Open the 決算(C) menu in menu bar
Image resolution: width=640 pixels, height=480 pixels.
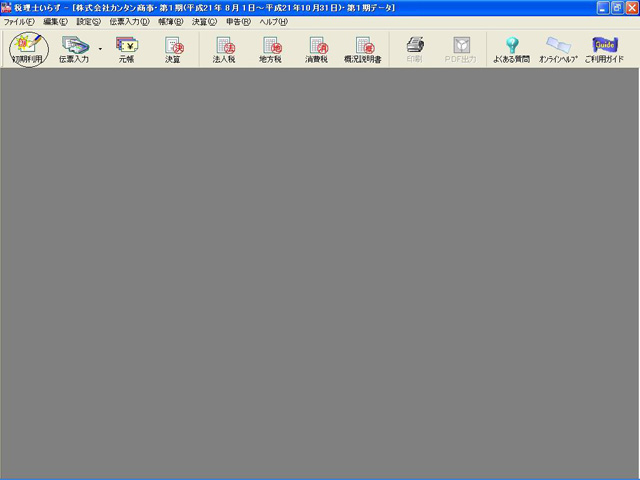tap(204, 21)
